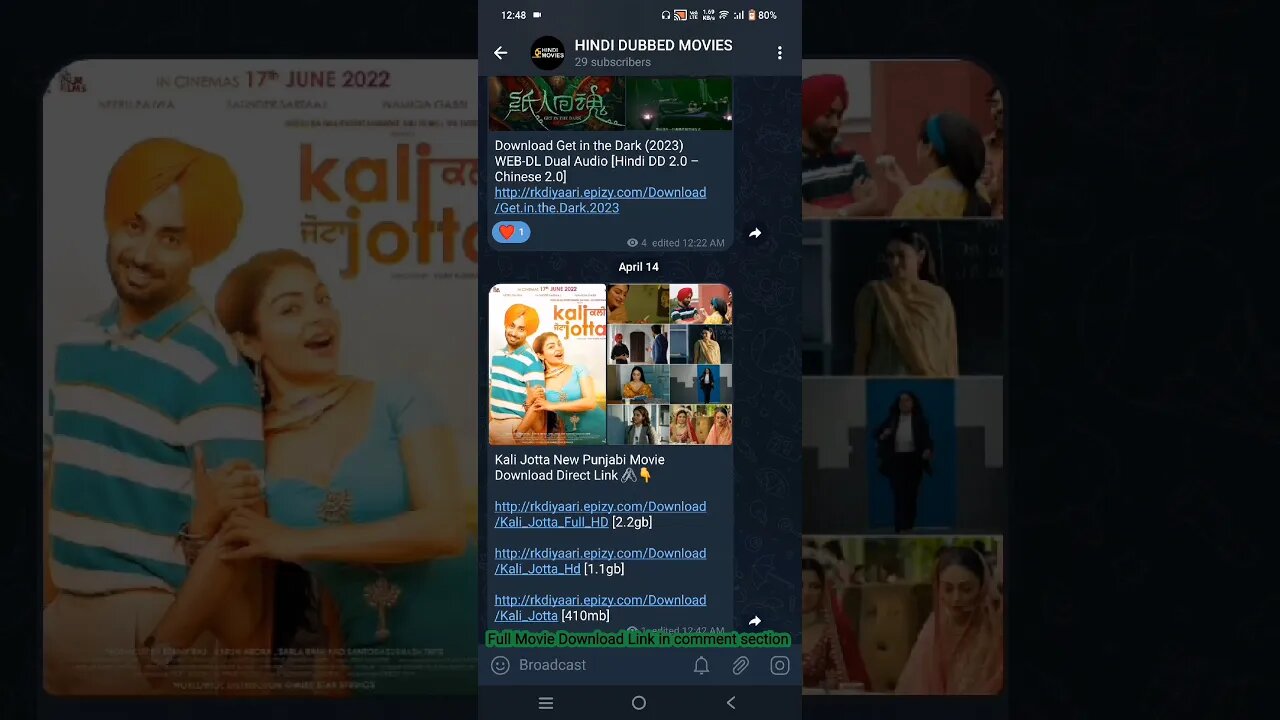1280x720 pixels.
Task: Toggle heart reaction on Get in the Dark post
Action: [511, 232]
